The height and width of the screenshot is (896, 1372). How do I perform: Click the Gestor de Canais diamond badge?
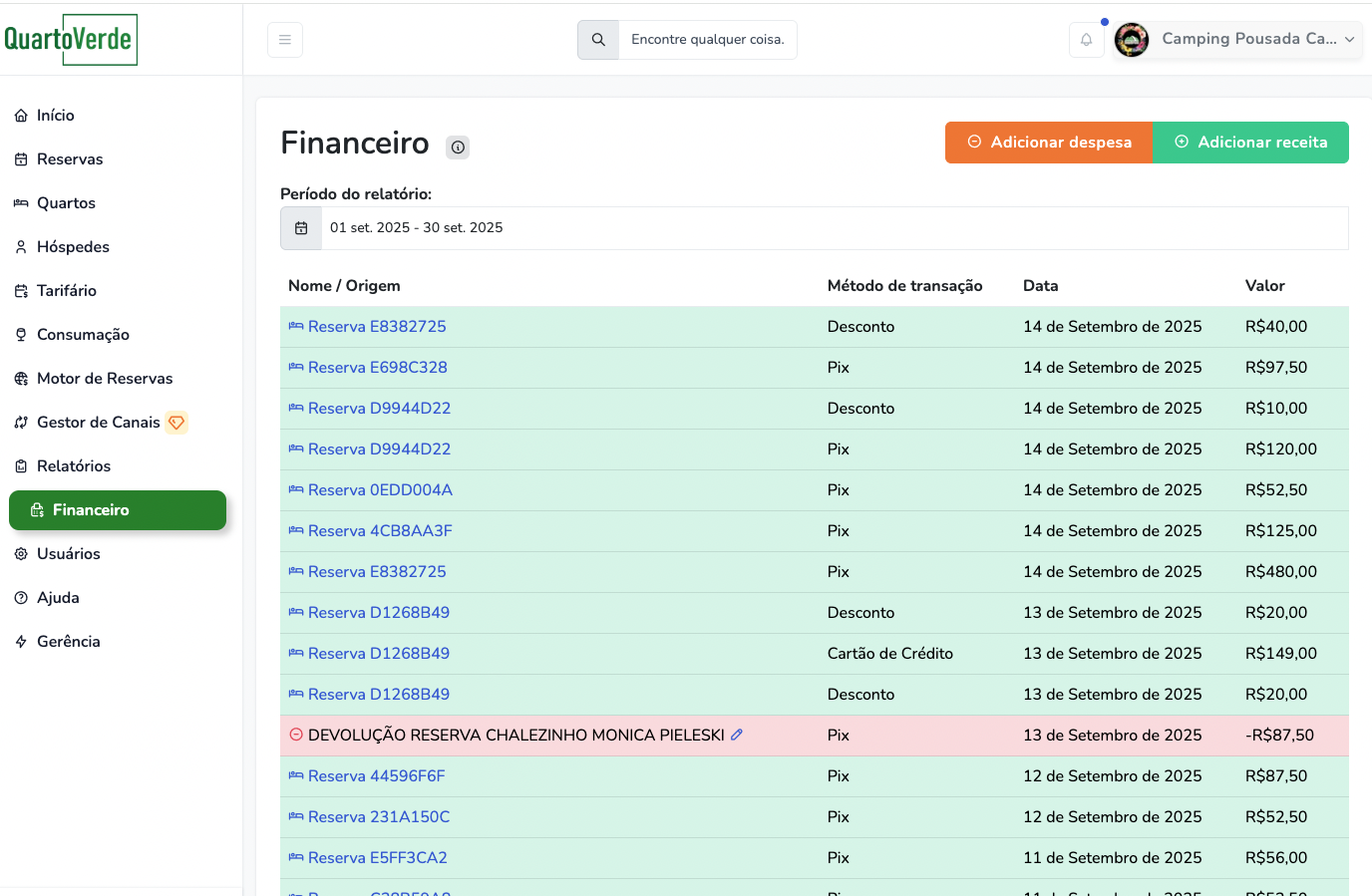click(176, 423)
